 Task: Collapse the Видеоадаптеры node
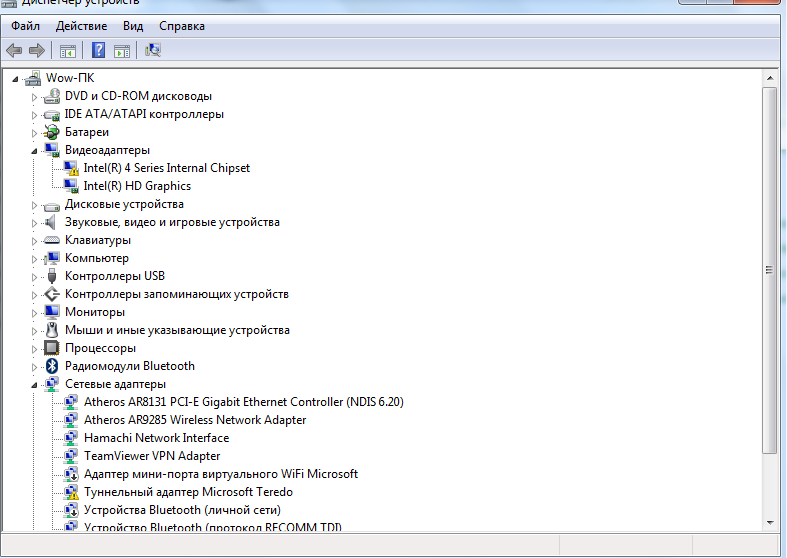[x=34, y=151]
